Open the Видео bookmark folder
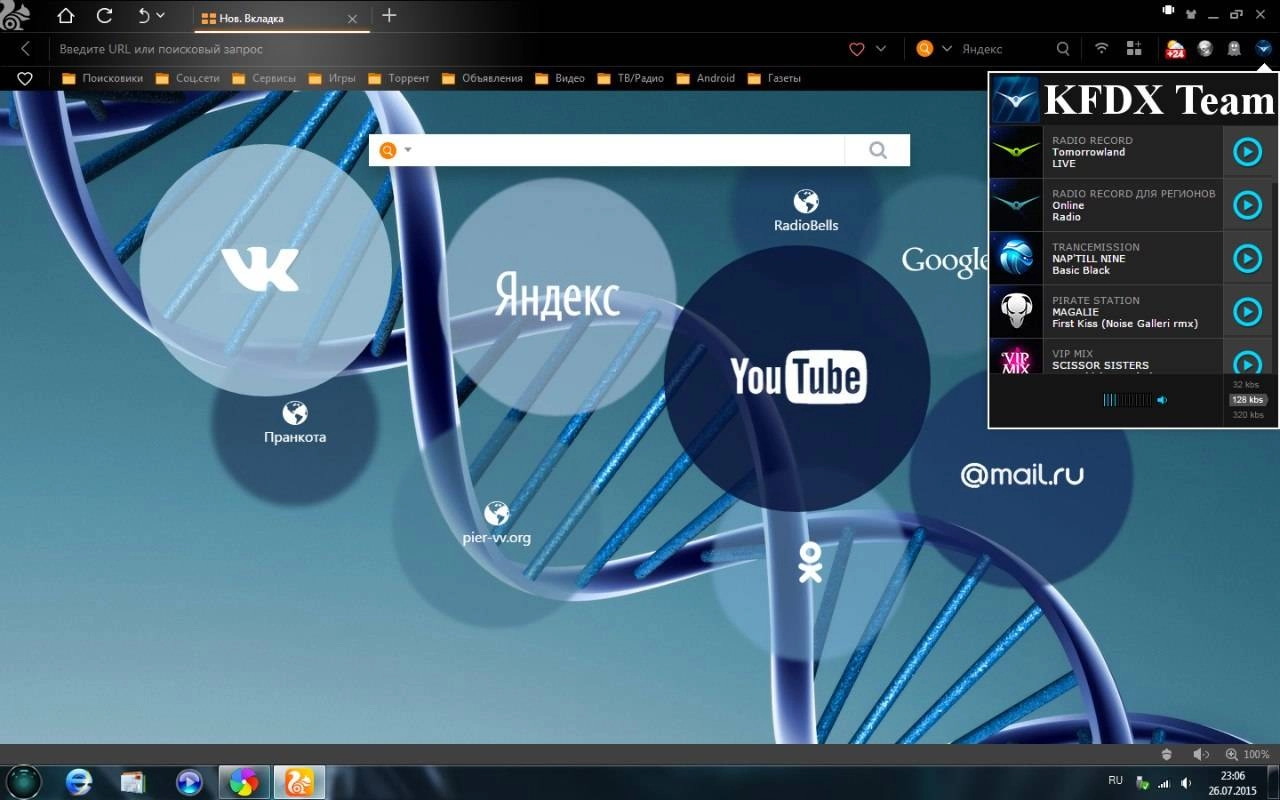Viewport: 1280px width, 800px height. point(560,78)
